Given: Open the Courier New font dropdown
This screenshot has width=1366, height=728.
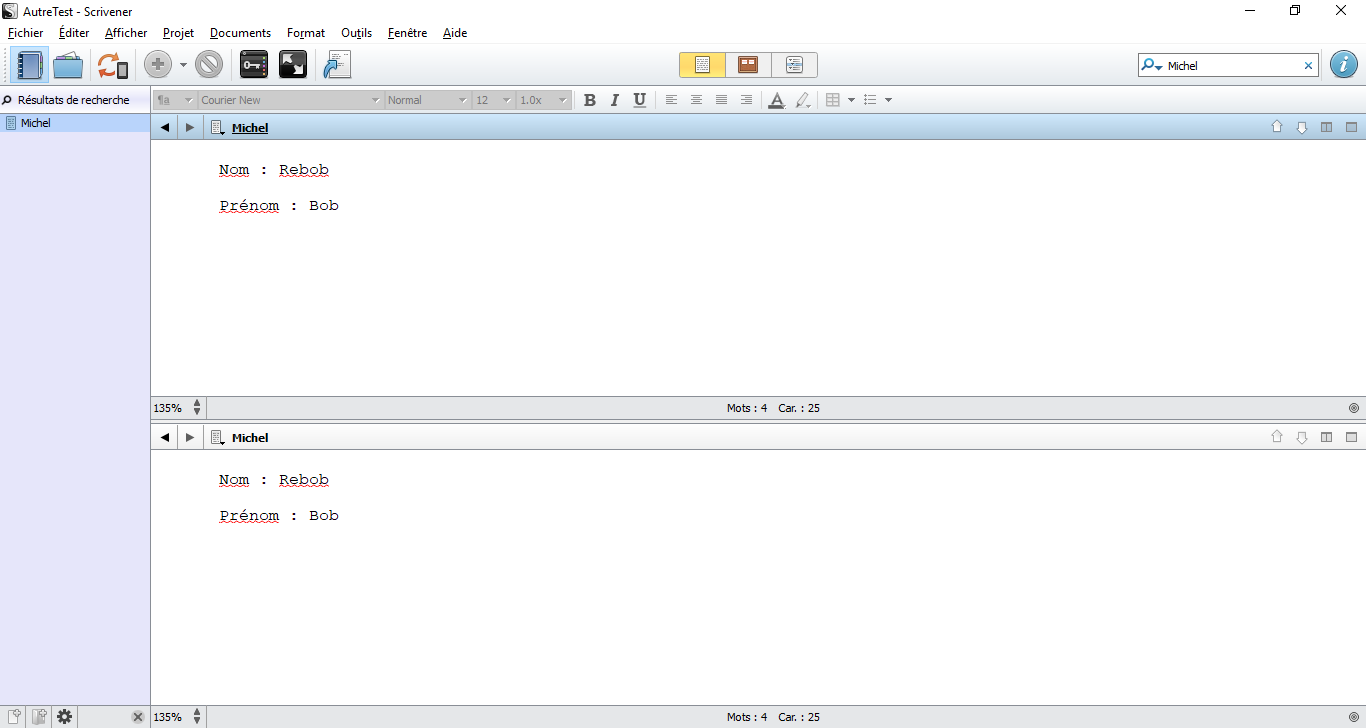Looking at the screenshot, I should pyautogui.click(x=290, y=100).
